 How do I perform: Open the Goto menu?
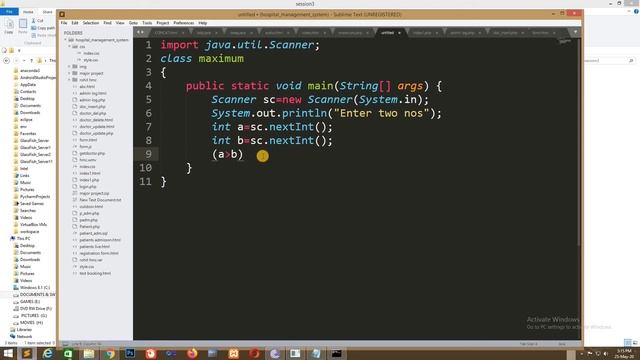click(133, 23)
